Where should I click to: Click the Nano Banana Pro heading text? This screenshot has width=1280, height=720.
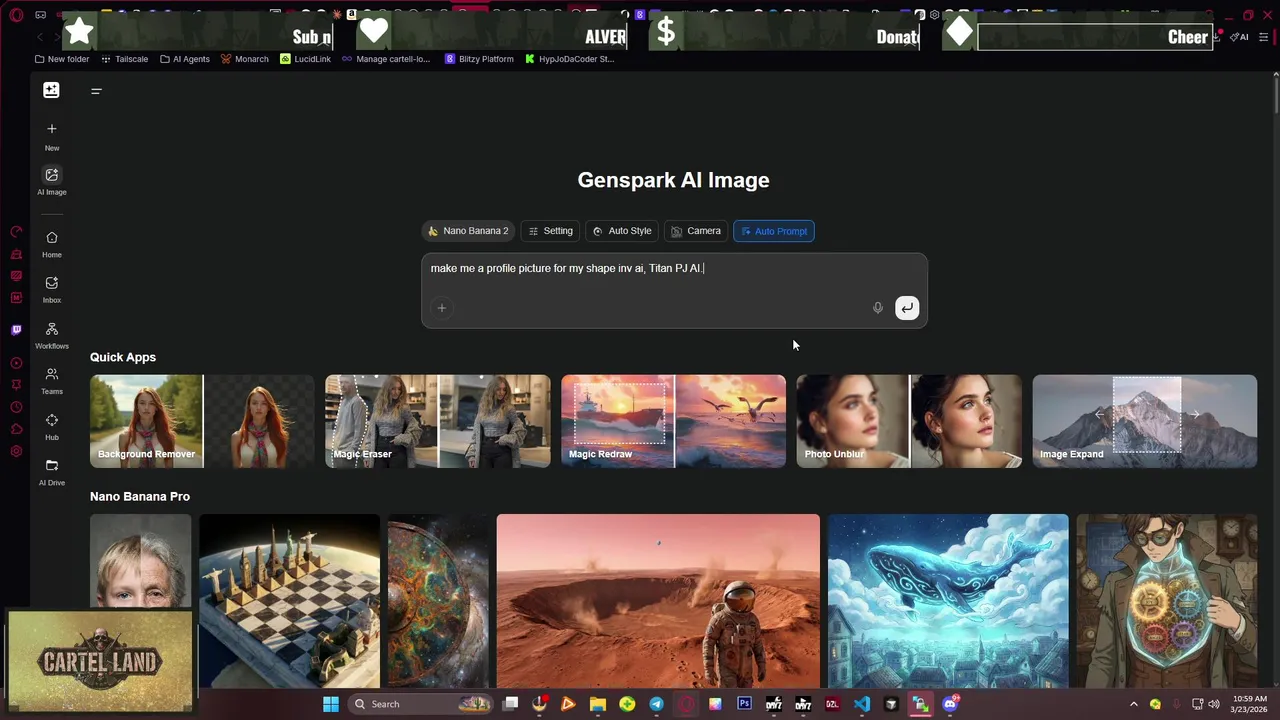pos(140,496)
